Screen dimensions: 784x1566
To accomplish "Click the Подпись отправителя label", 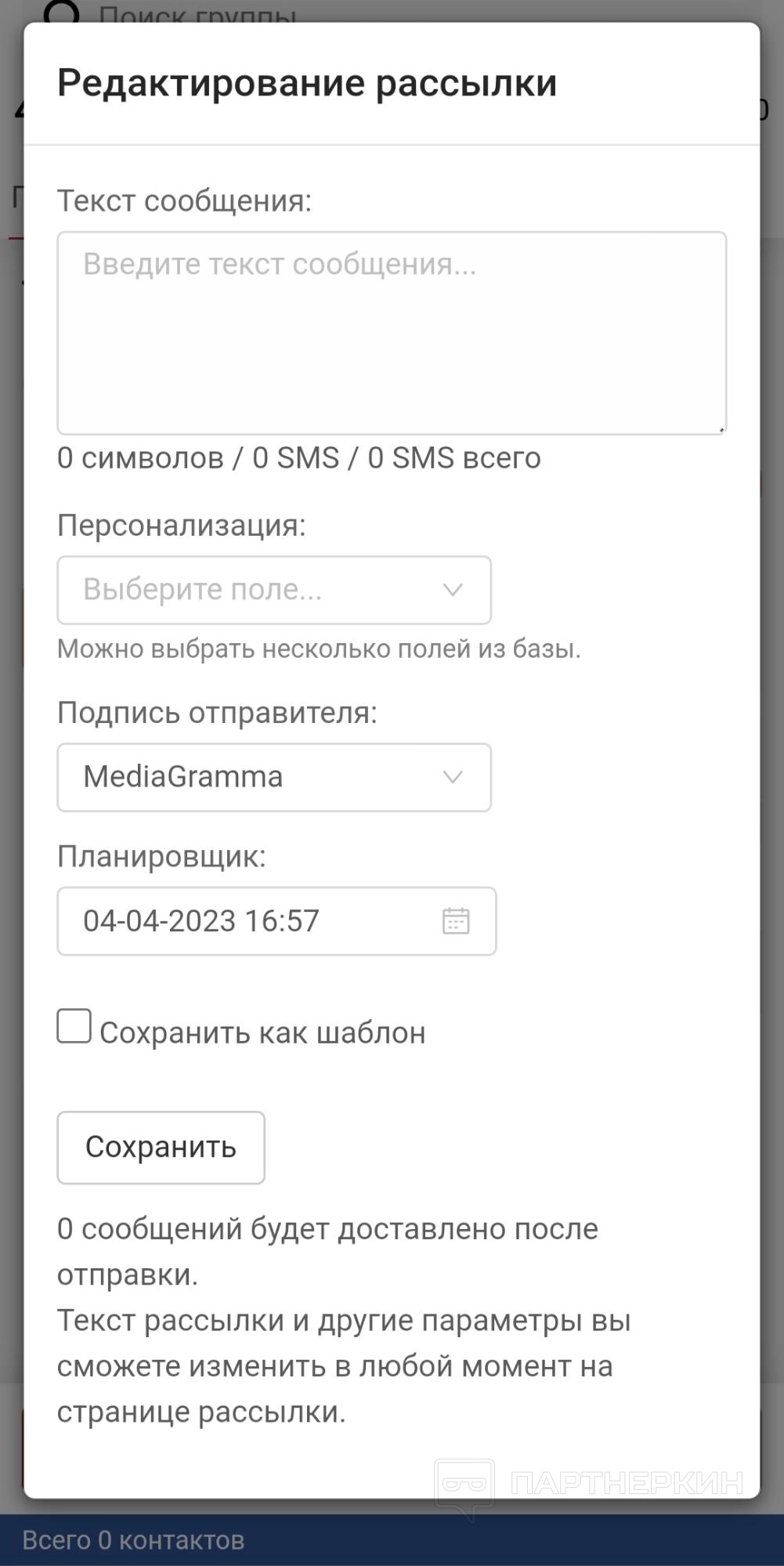I will [x=217, y=713].
